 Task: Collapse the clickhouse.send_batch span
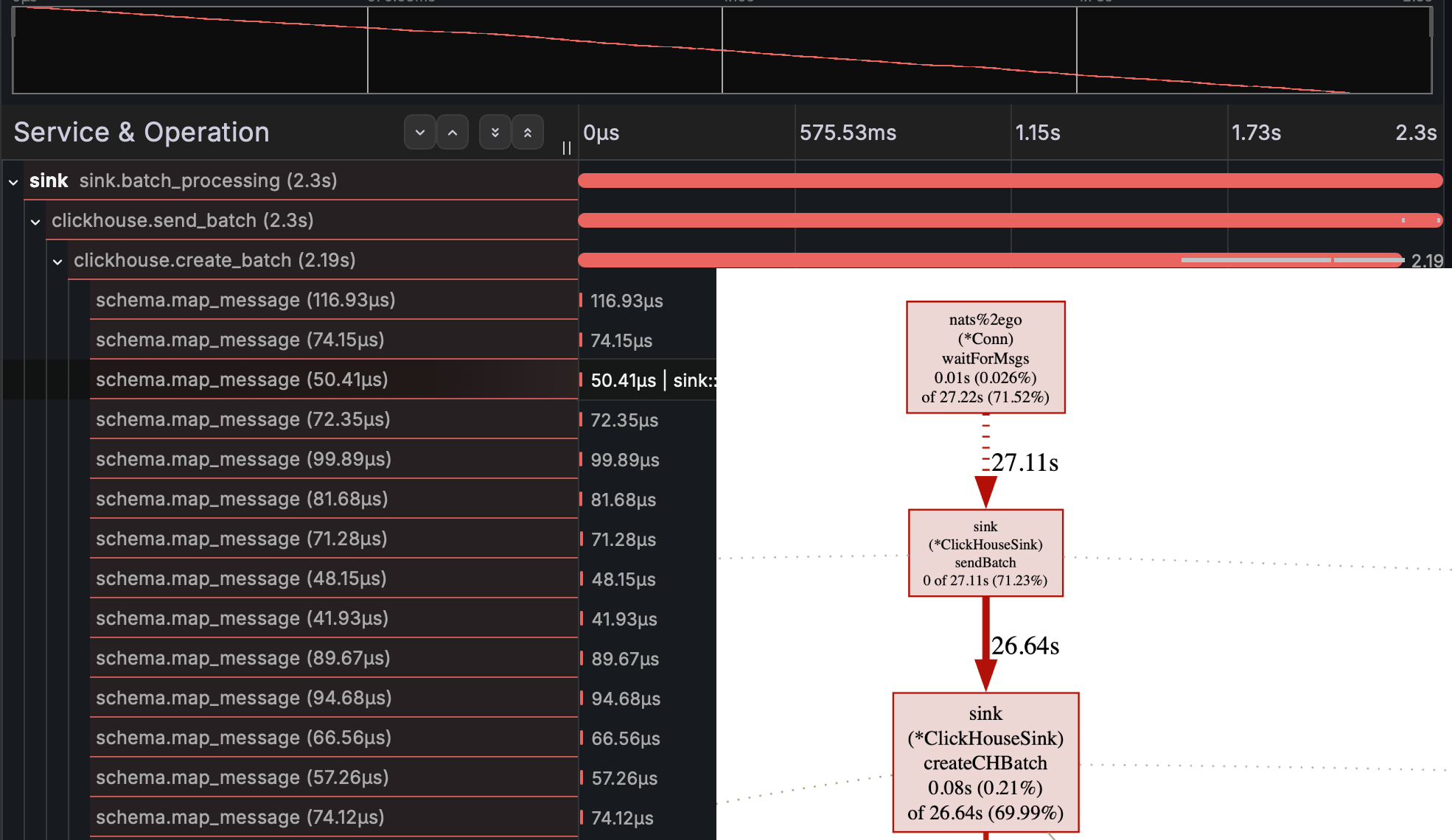[35, 221]
